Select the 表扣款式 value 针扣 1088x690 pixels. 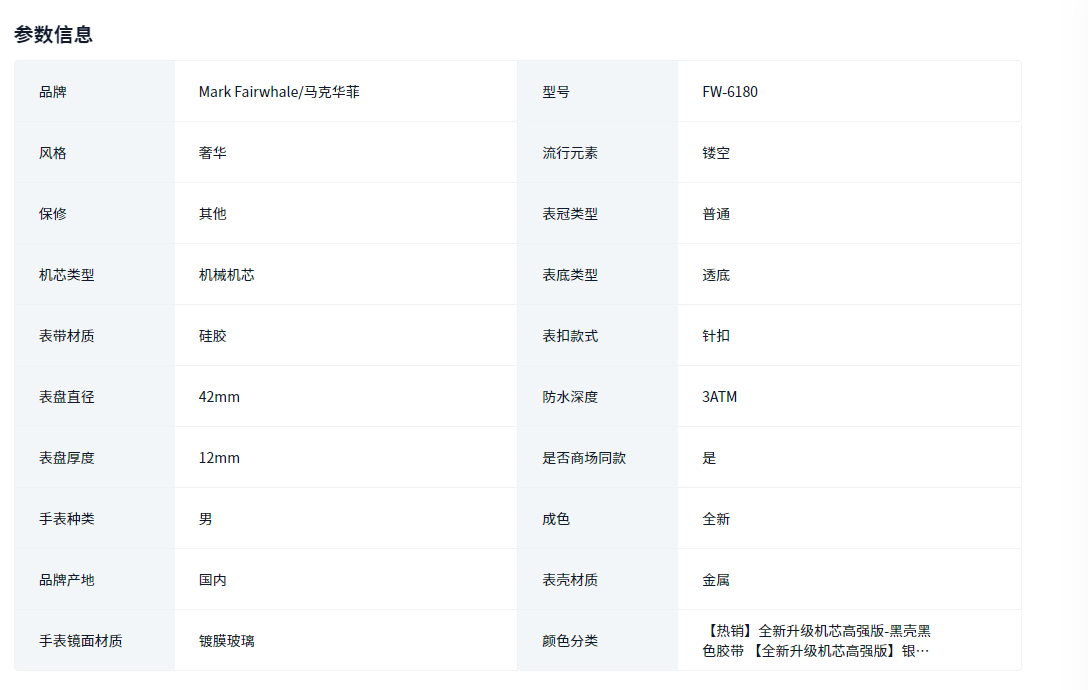pyautogui.click(x=716, y=336)
